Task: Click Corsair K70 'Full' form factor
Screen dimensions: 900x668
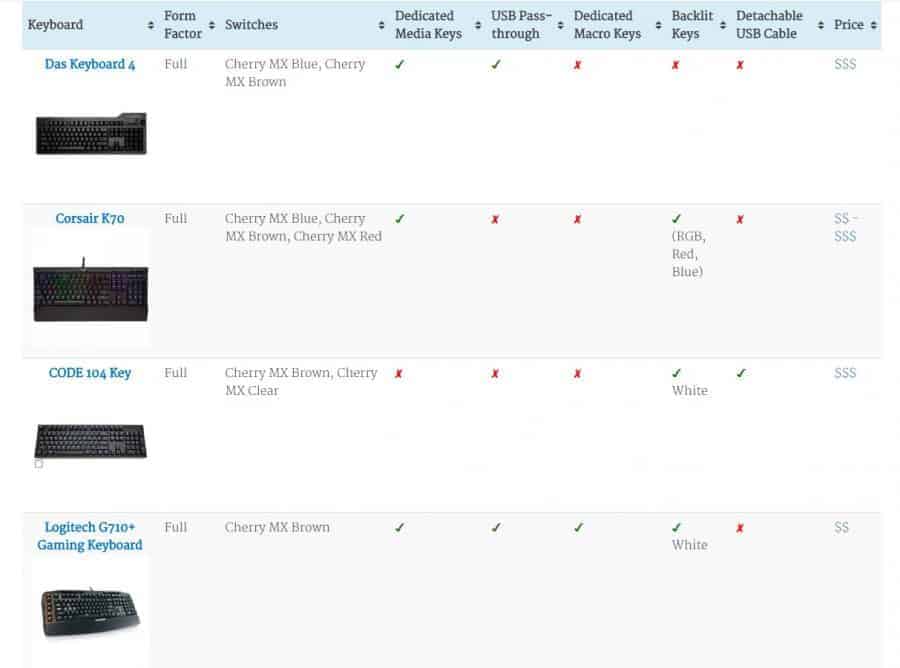Action: 176,219
